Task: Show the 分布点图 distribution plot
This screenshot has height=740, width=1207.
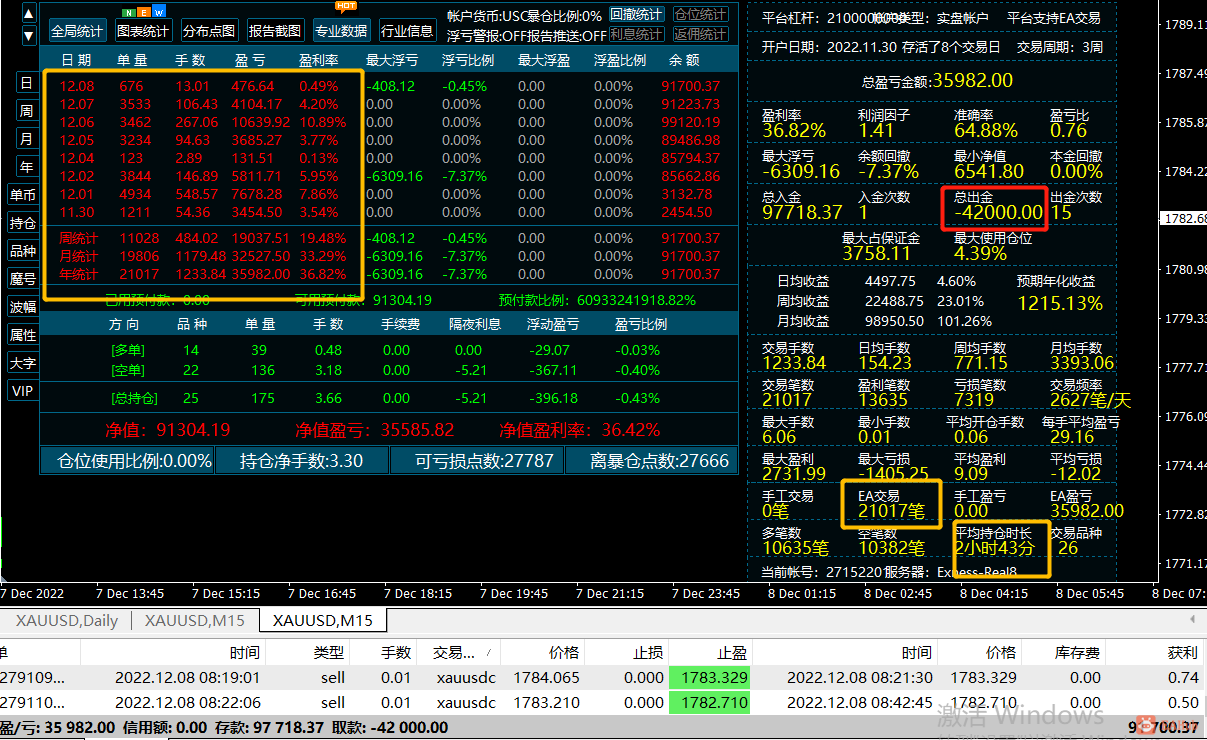Action: click(x=209, y=31)
